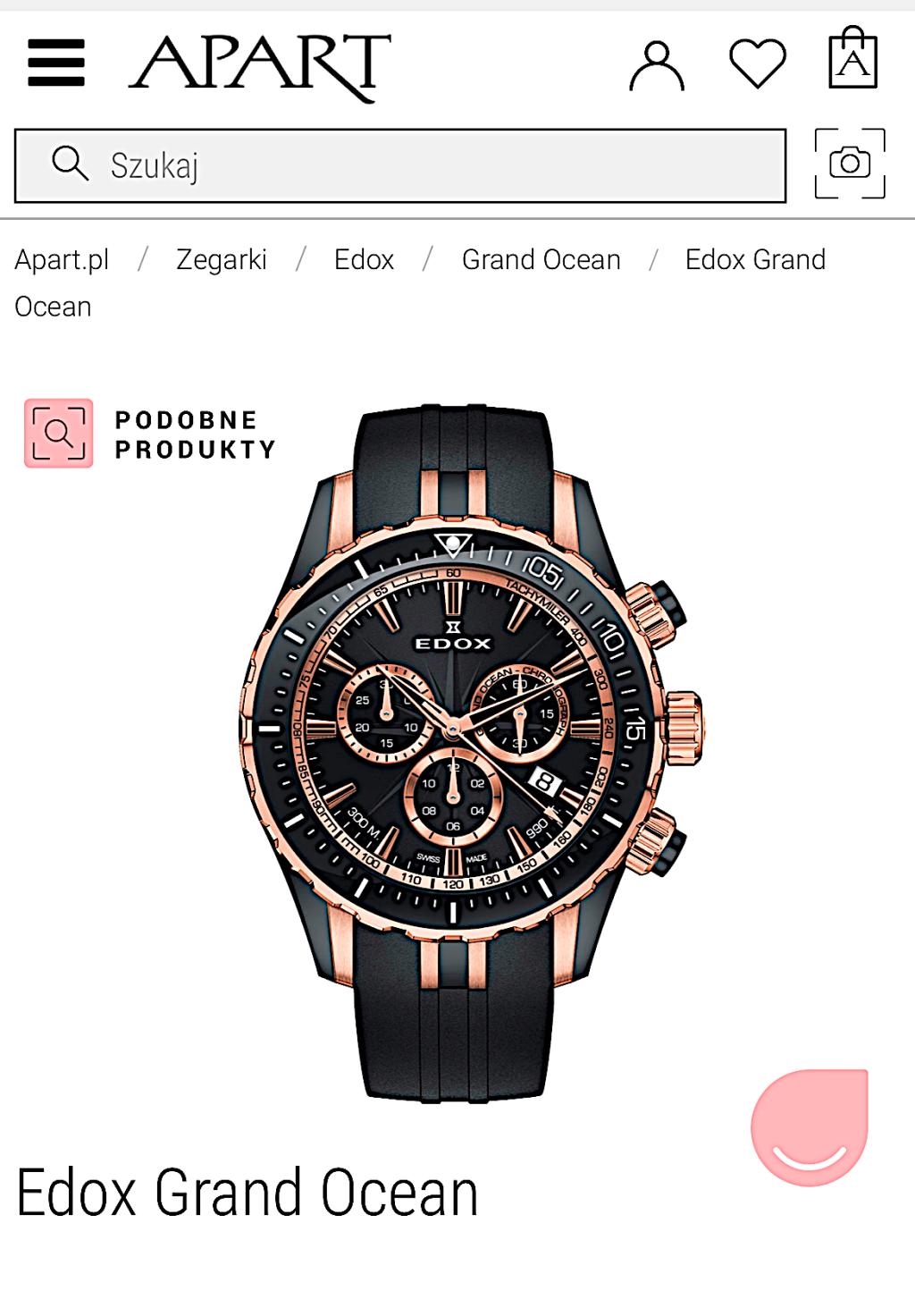
Task: Click the magnifier icon in search bar
Action: (70, 164)
